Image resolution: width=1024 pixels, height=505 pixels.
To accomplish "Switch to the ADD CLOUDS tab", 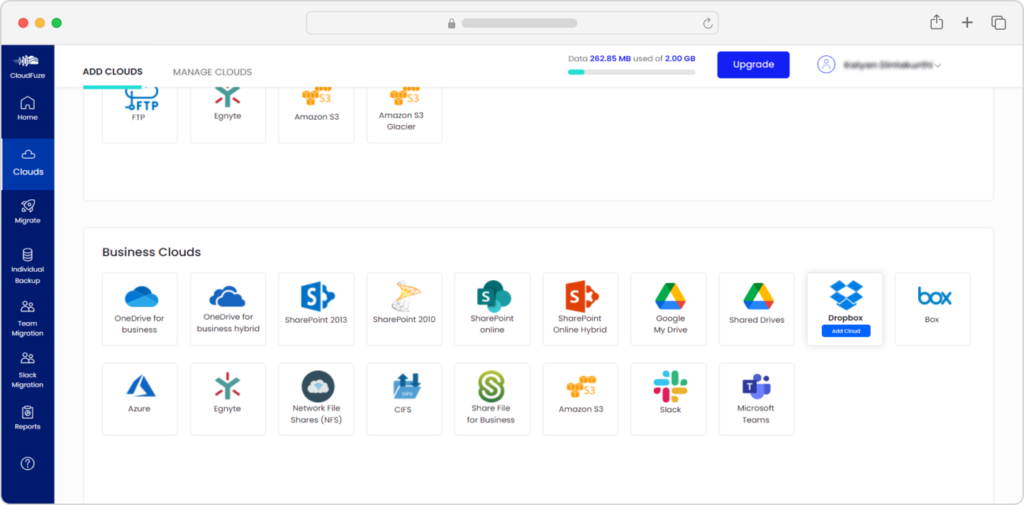I will 112,72.
